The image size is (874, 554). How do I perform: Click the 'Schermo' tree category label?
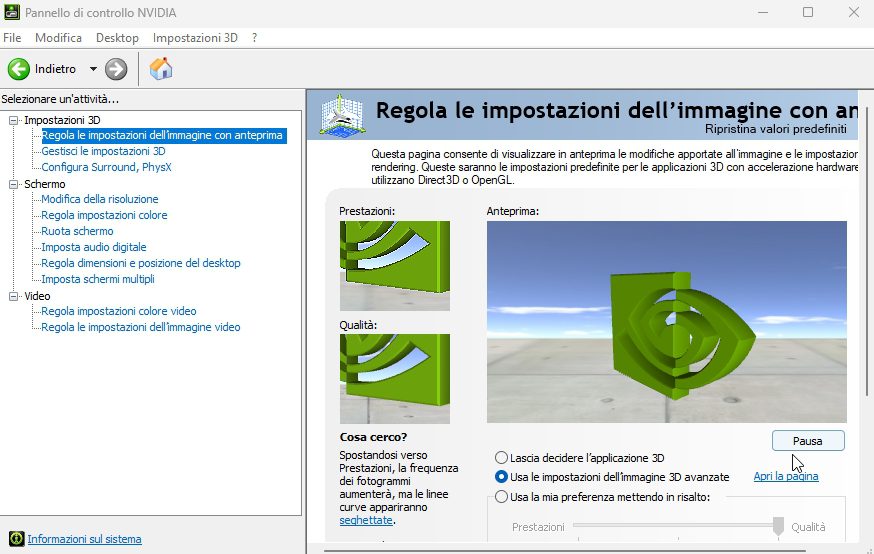coord(45,184)
